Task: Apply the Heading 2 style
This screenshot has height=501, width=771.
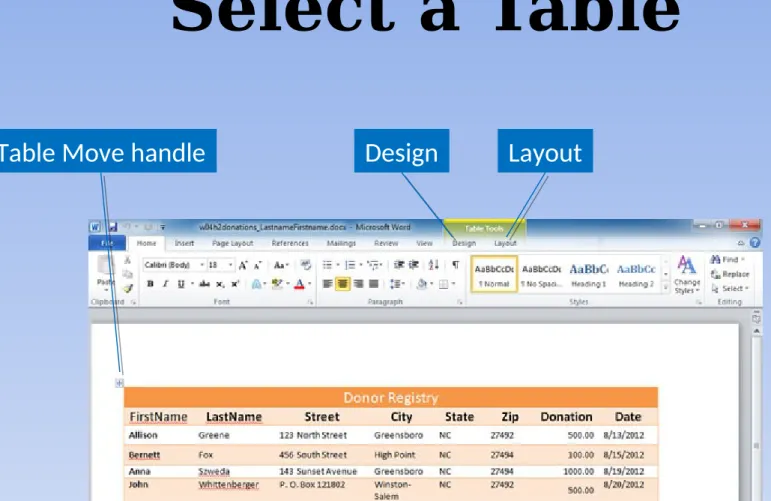Action: (636, 274)
